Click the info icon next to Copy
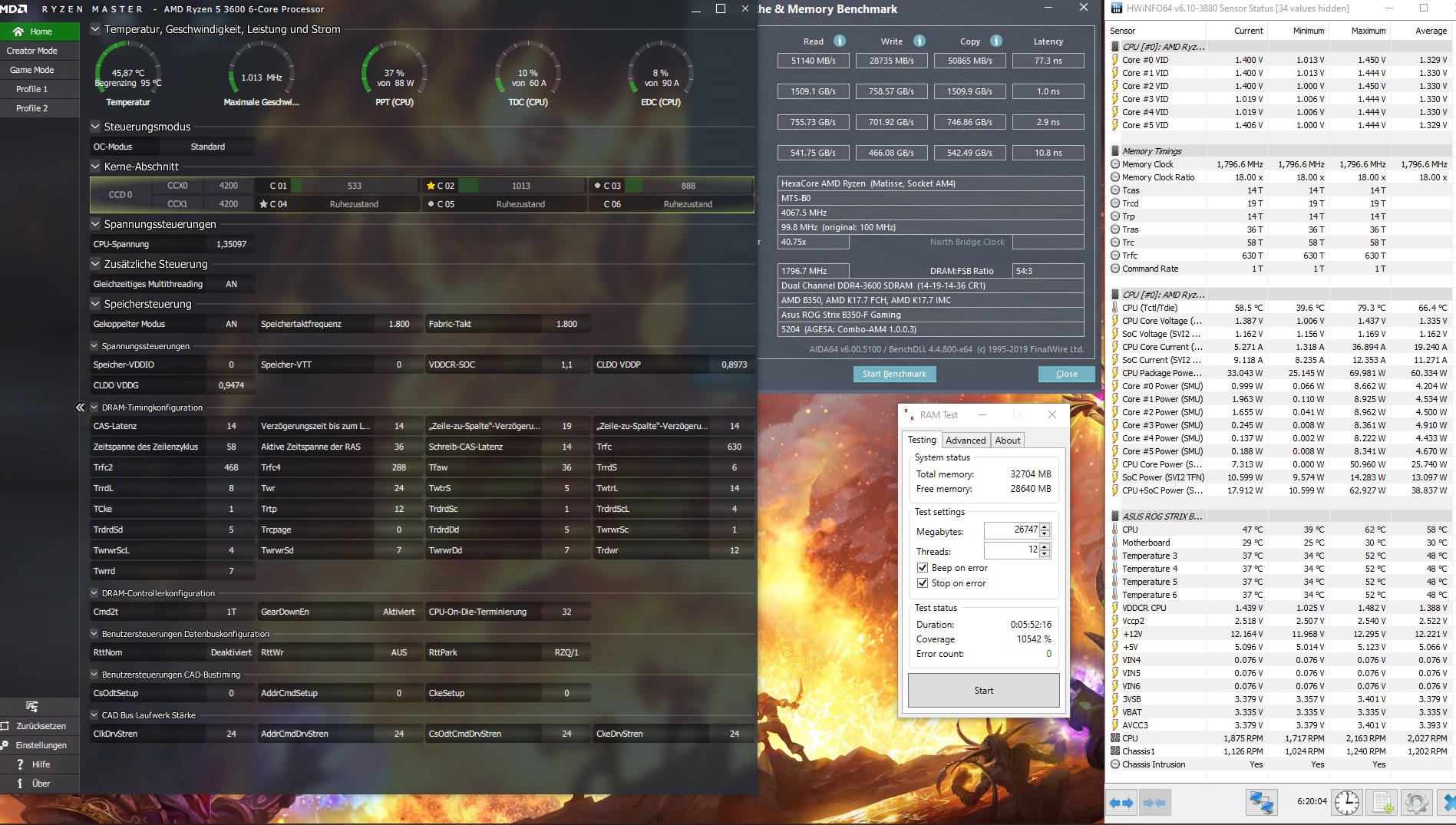Viewport: 1456px width, 825px height. pyautogui.click(x=996, y=41)
